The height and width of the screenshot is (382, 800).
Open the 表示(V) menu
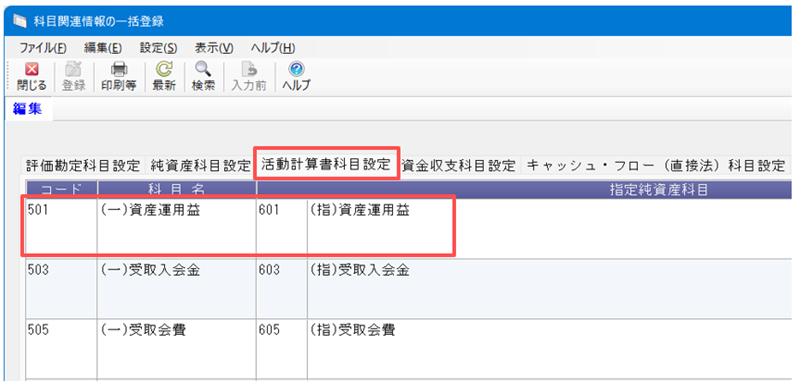coord(214,48)
